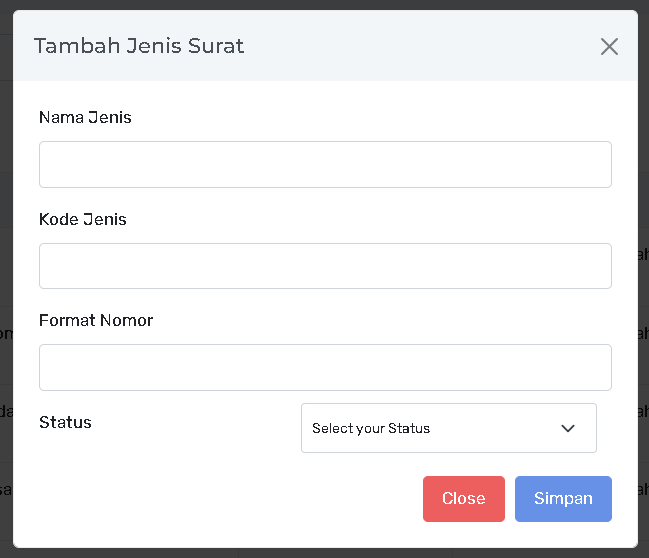The width and height of the screenshot is (649, 558).
Task: Click the 'Tambah Jenis Surat' dialog title
Action: point(139,46)
